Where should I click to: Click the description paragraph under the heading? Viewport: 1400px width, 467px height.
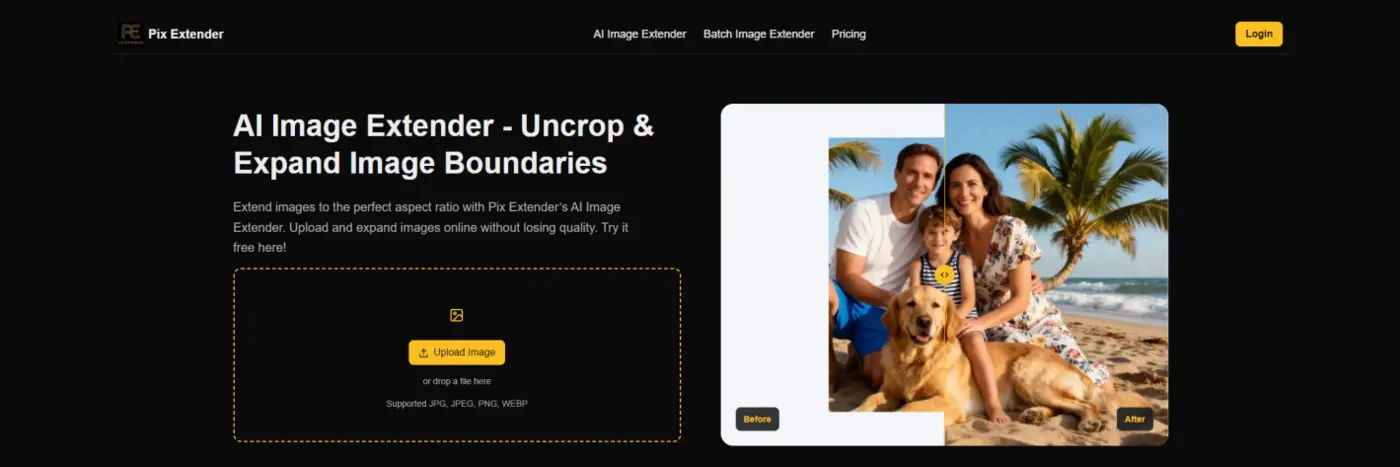point(430,227)
